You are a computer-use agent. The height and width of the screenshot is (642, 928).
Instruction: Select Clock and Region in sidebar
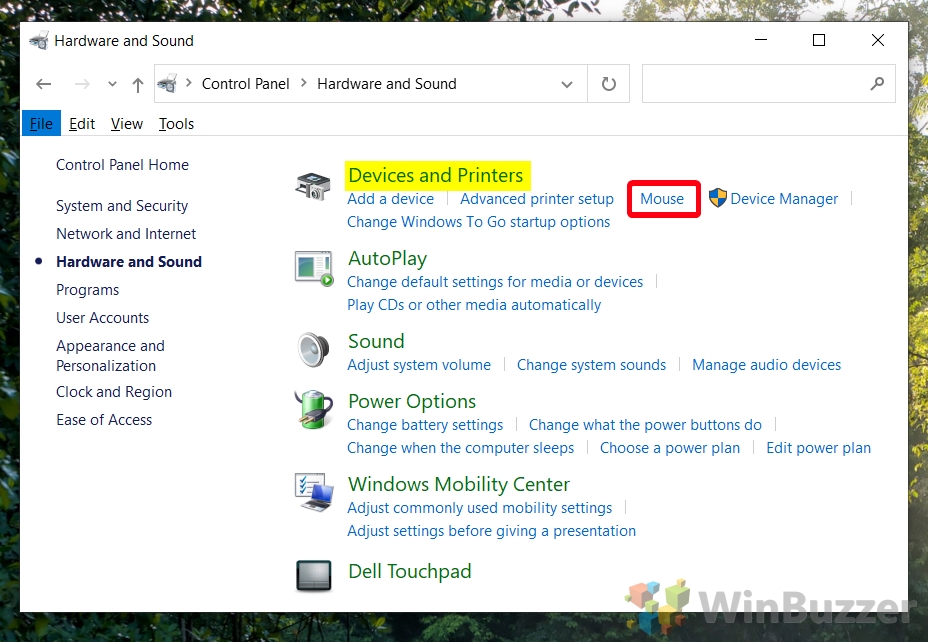coord(114,392)
